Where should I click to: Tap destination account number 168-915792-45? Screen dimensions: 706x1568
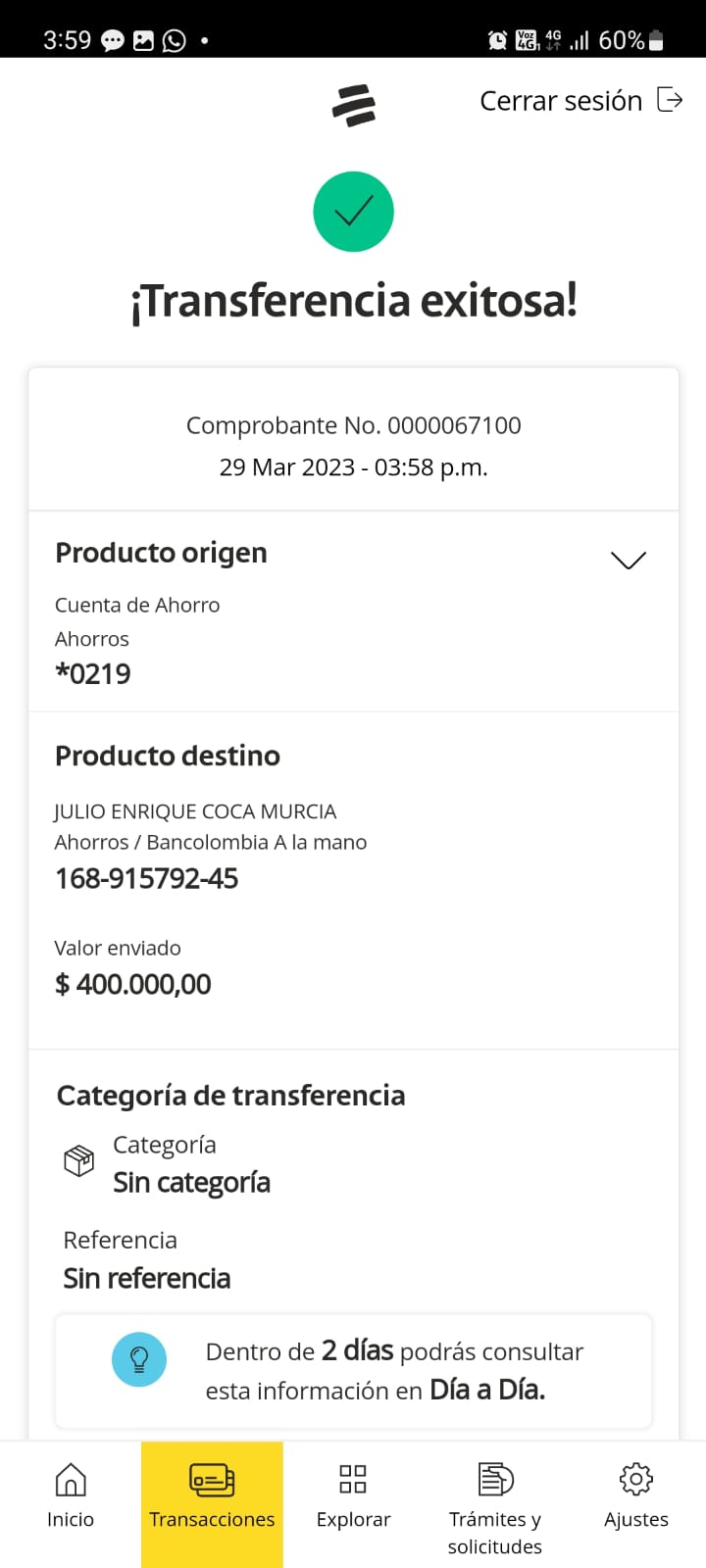[x=146, y=878]
